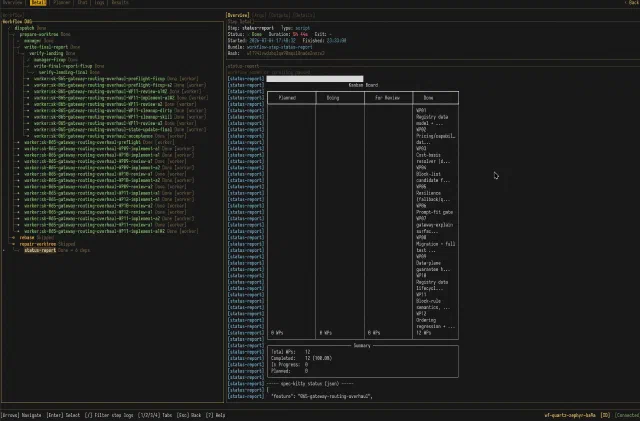Select the highlighted Detail tab
Viewport: 640px width, 421px height.
coord(38,2)
